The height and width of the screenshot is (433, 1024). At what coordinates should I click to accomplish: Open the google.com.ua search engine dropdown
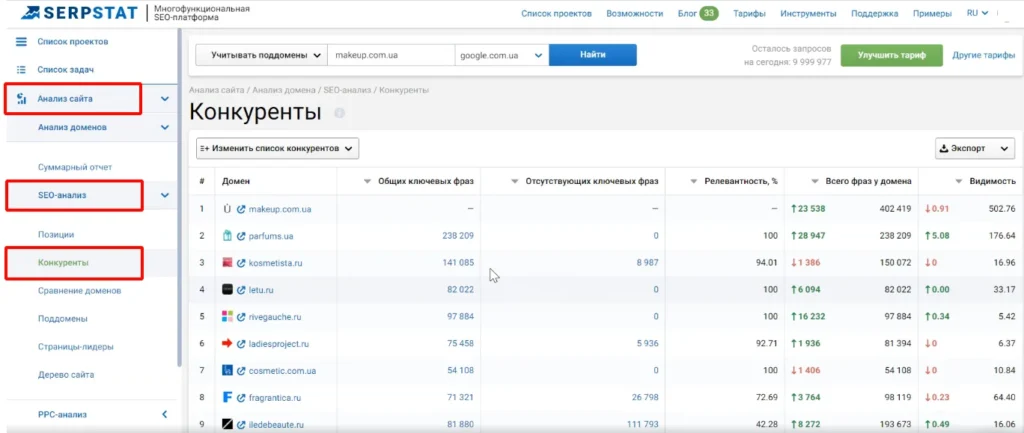502,56
